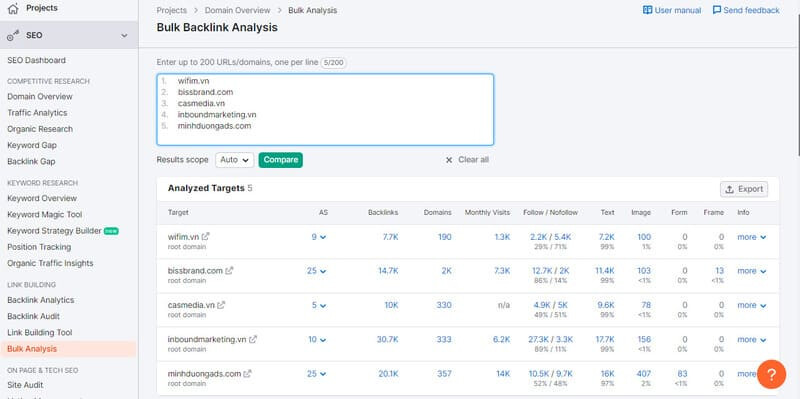800x399 pixels.
Task: Click Projects breadcrumb link
Action: (x=171, y=10)
